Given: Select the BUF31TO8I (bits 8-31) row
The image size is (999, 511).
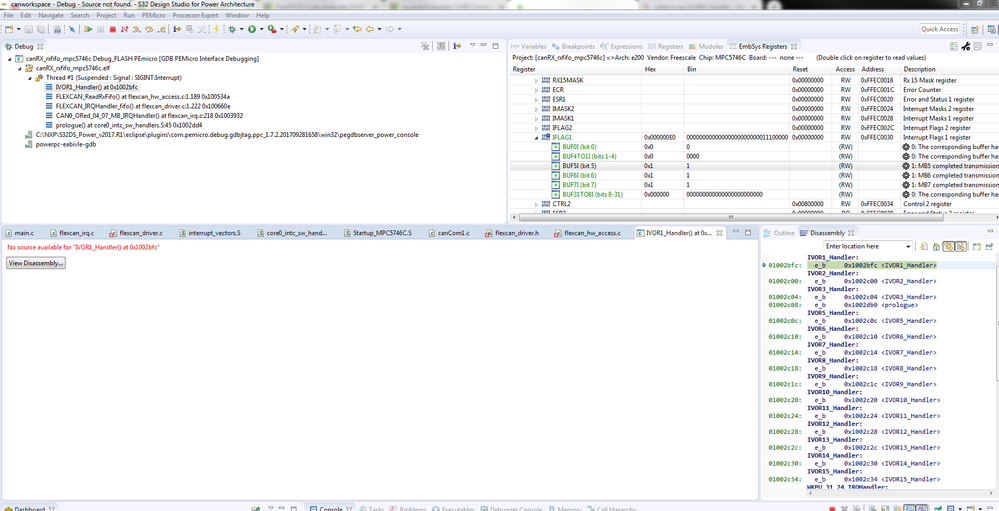Looking at the screenshot, I should pos(754,194).
